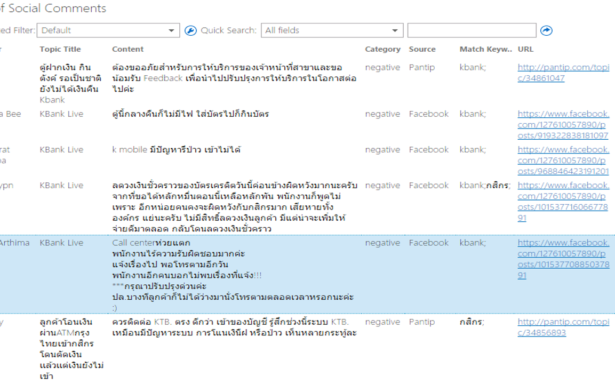The height and width of the screenshot is (384, 615).
Task: Select content mentioning KTB. in last row
Action: (x=234, y=327)
